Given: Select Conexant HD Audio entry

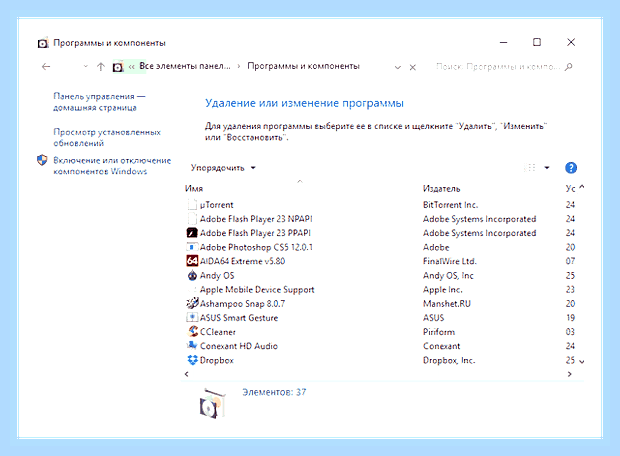Looking at the screenshot, I should [x=238, y=346].
